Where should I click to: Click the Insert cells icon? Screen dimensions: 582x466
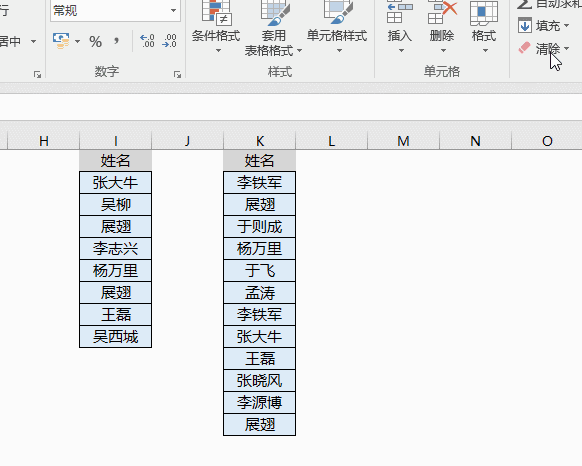click(399, 12)
